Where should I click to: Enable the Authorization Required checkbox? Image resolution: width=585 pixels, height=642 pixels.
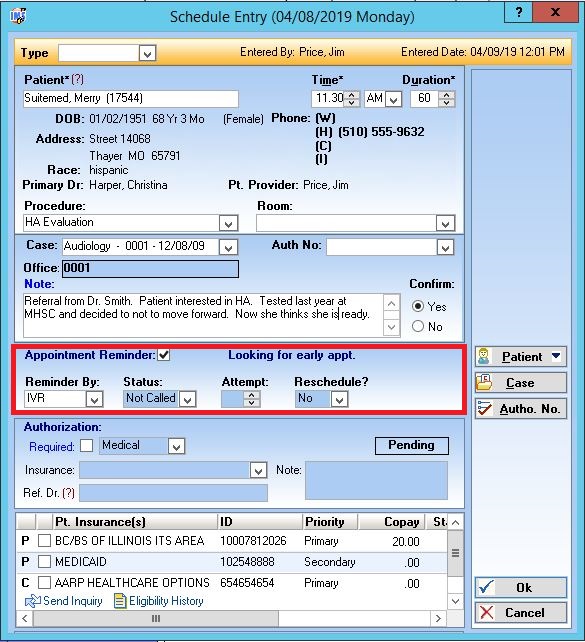86,445
